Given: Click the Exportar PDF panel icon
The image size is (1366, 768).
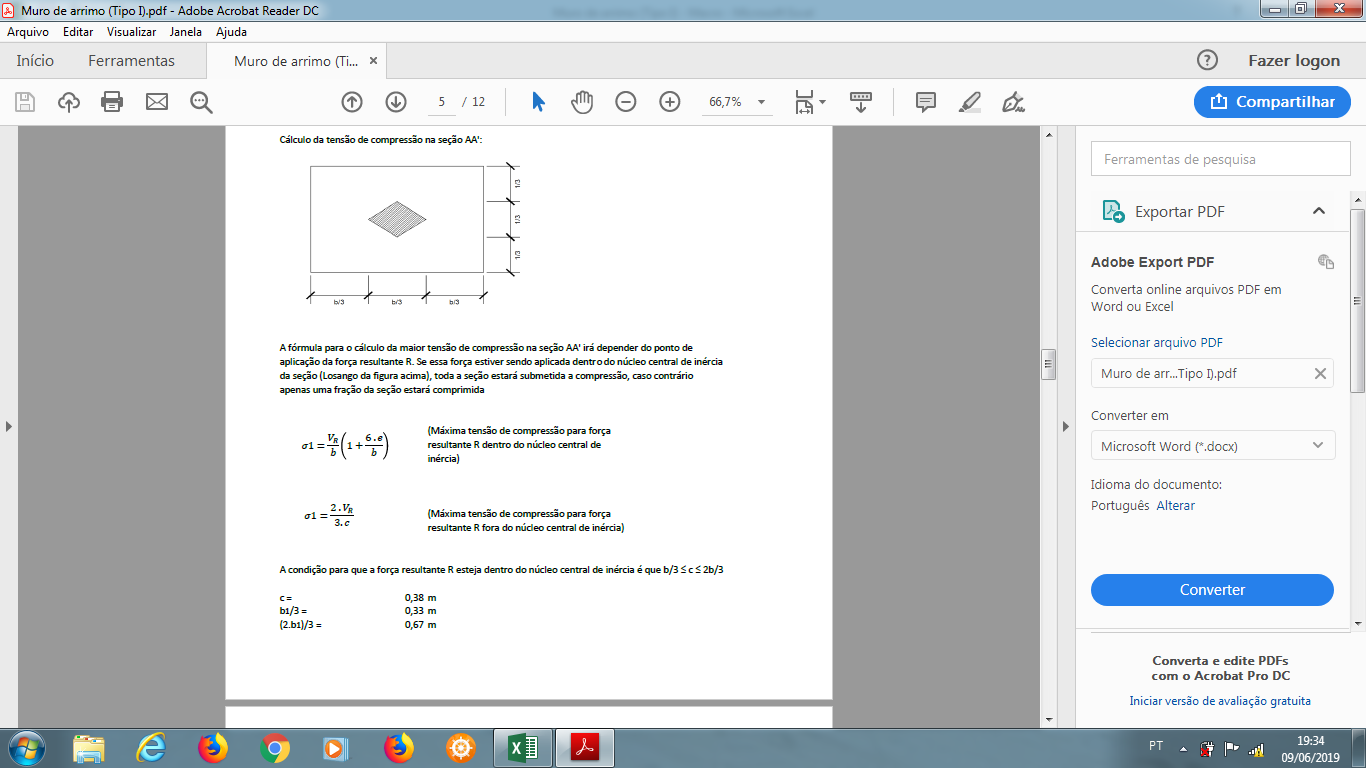Looking at the screenshot, I should tap(1113, 211).
